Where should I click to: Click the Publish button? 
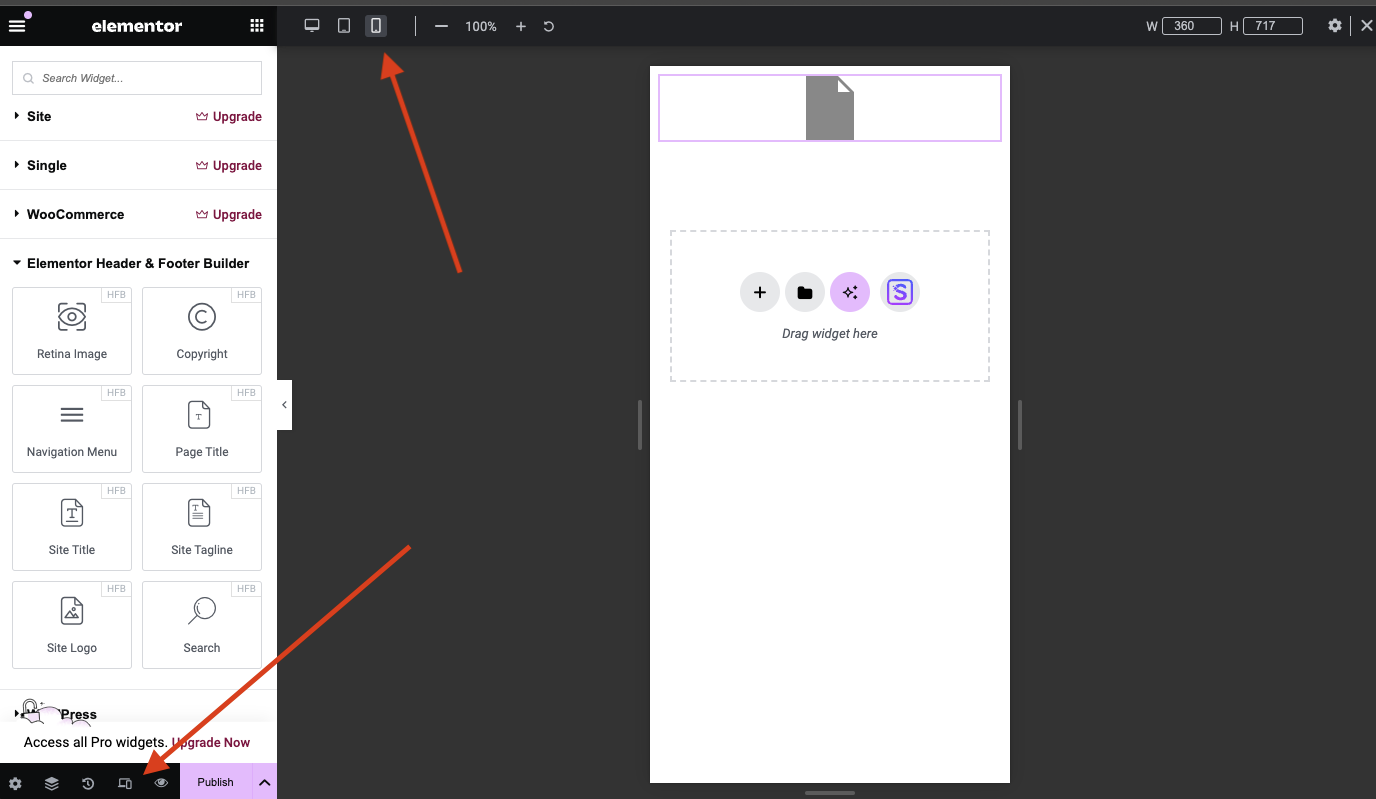click(x=215, y=782)
